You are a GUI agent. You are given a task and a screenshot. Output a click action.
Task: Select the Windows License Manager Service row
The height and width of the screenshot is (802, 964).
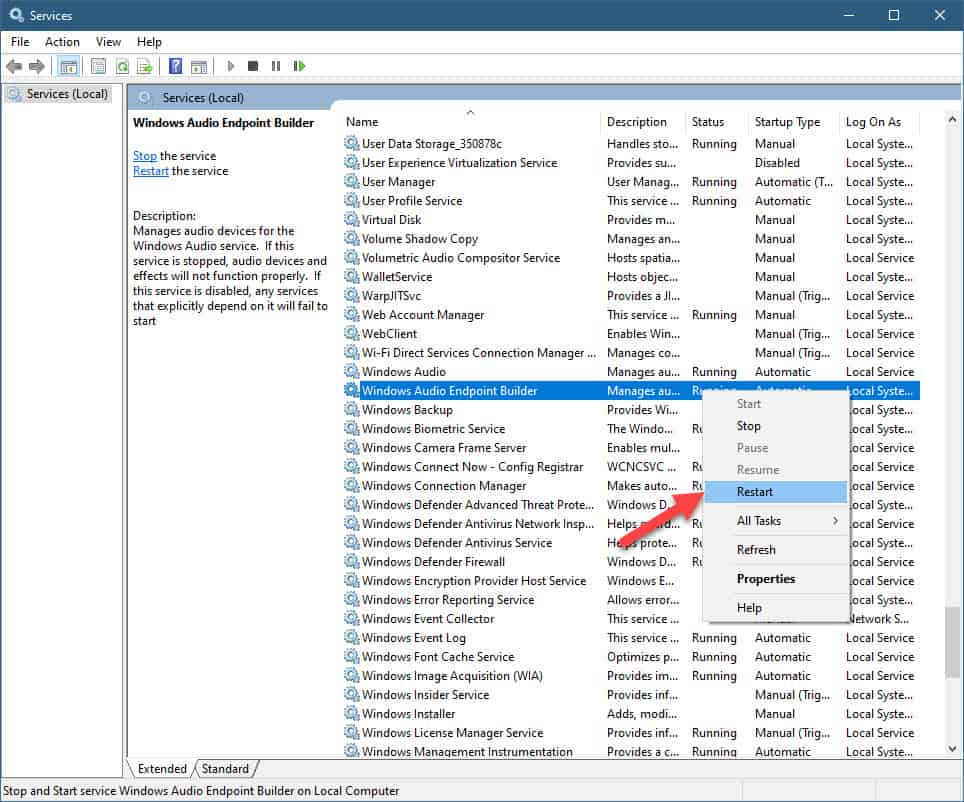tap(631, 733)
